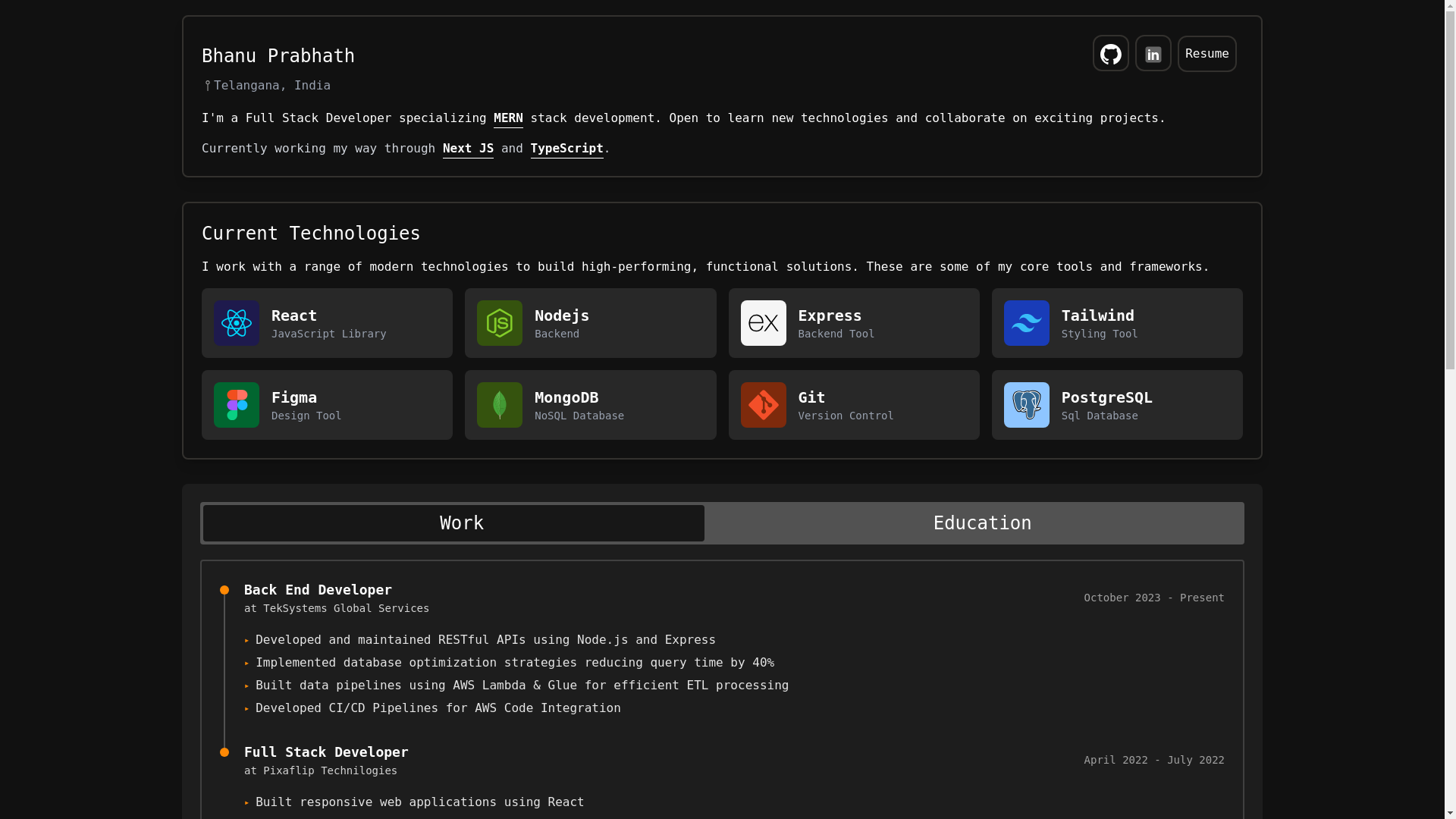Click the 'Full Stack Developer' job title
Image resolution: width=1456 pixels, height=819 pixels.
(x=326, y=752)
